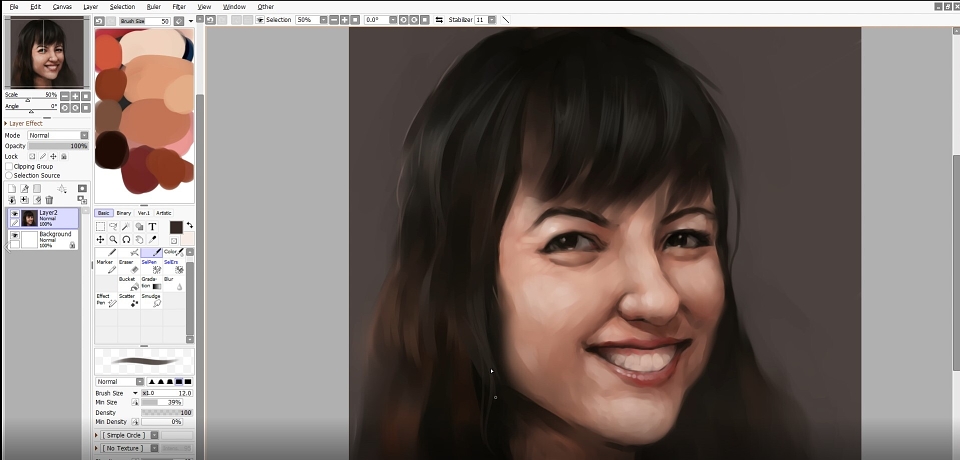The width and height of the screenshot is (960, 460).
Task: Open the Canvas menu
Action: 62,7
